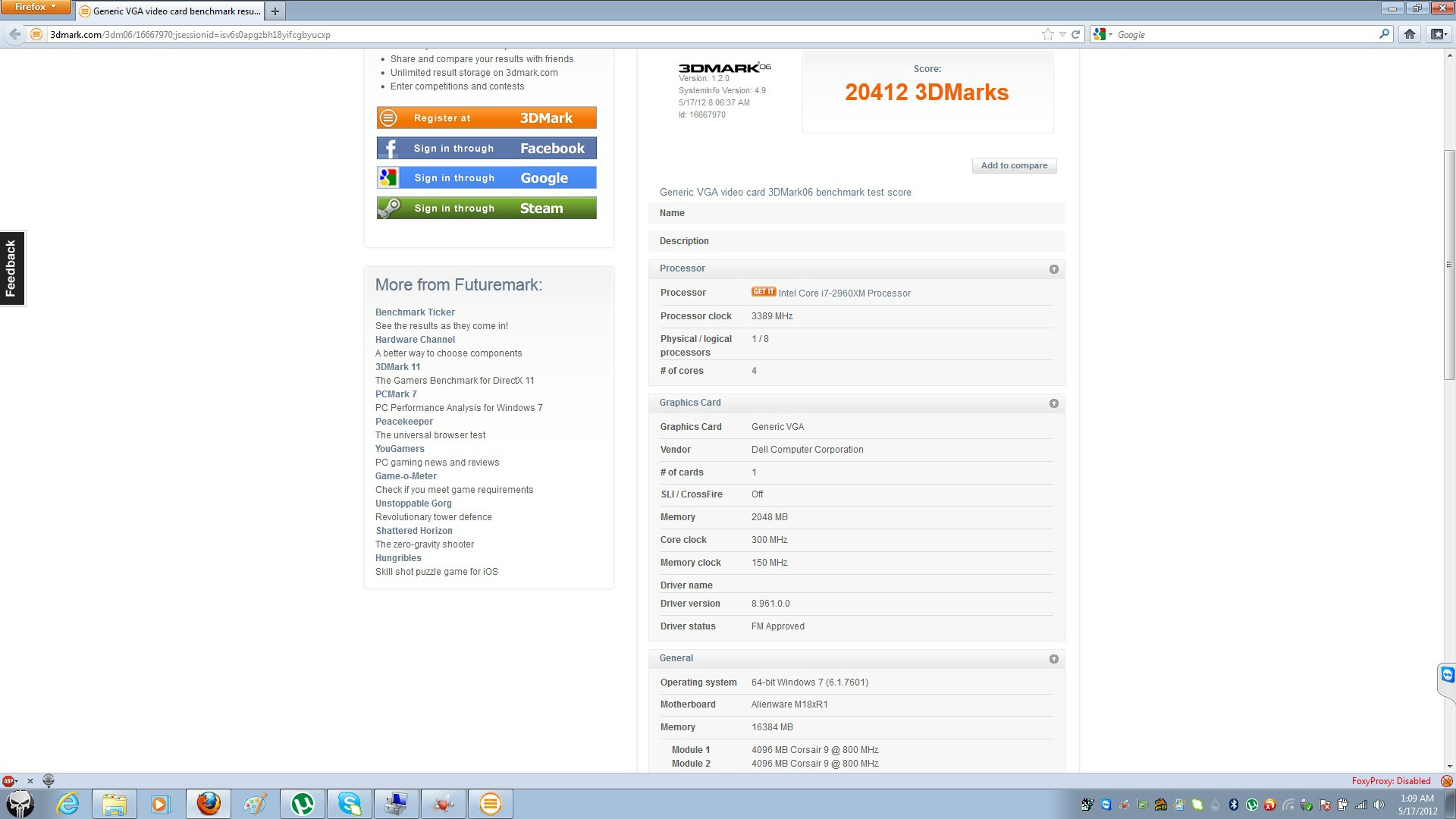Open the Peacekeeper link

(x=404, y=422)
